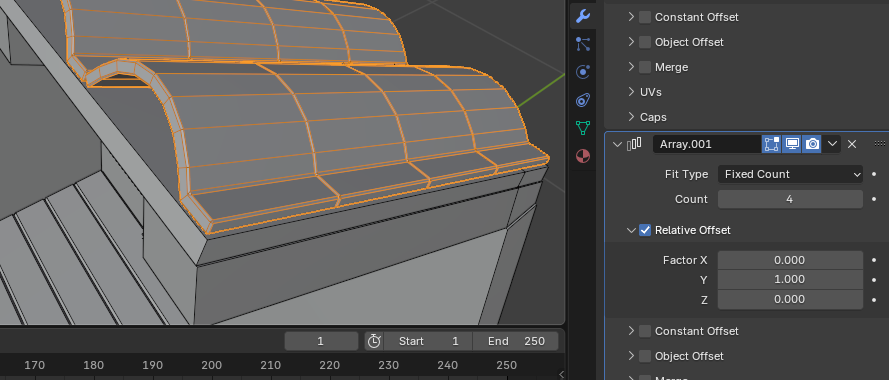This screenshot has height=380, width=889.
Task: Open the Particles properties tab
Action: [x=583, y=44]
